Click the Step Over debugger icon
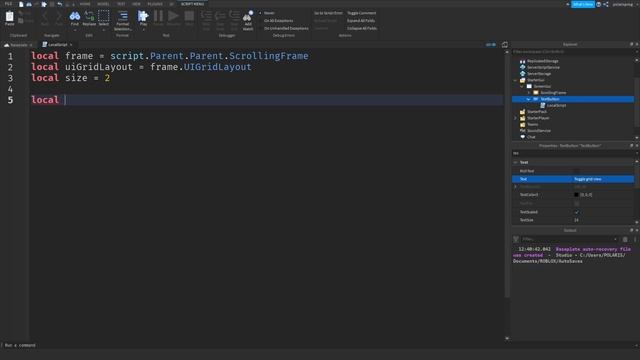 coord(220,16)
